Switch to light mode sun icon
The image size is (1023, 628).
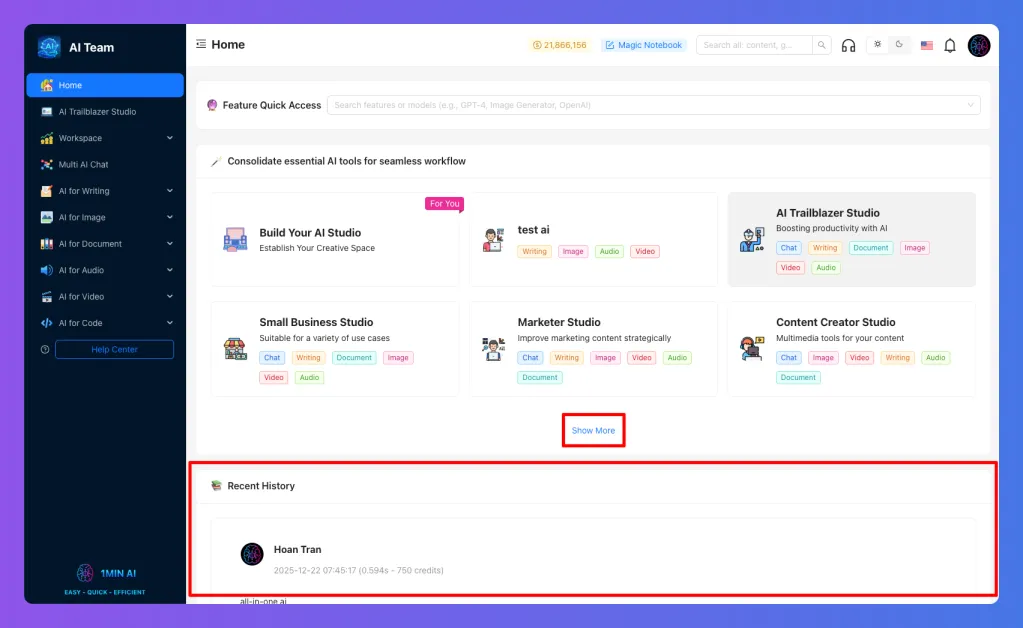pyautogui.click(x=878, y=44)
